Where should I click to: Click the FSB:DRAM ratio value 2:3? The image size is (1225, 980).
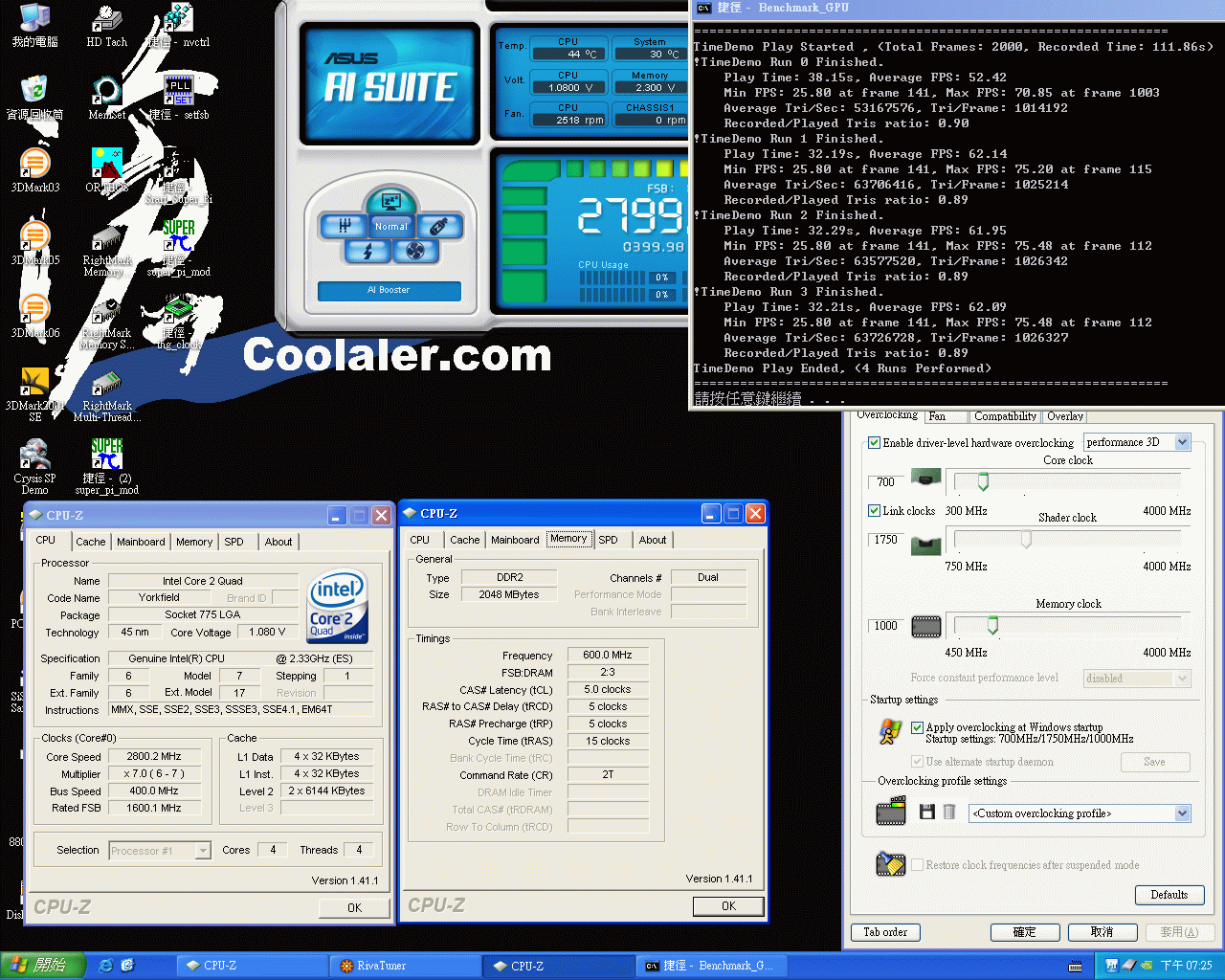coord(608,672)
